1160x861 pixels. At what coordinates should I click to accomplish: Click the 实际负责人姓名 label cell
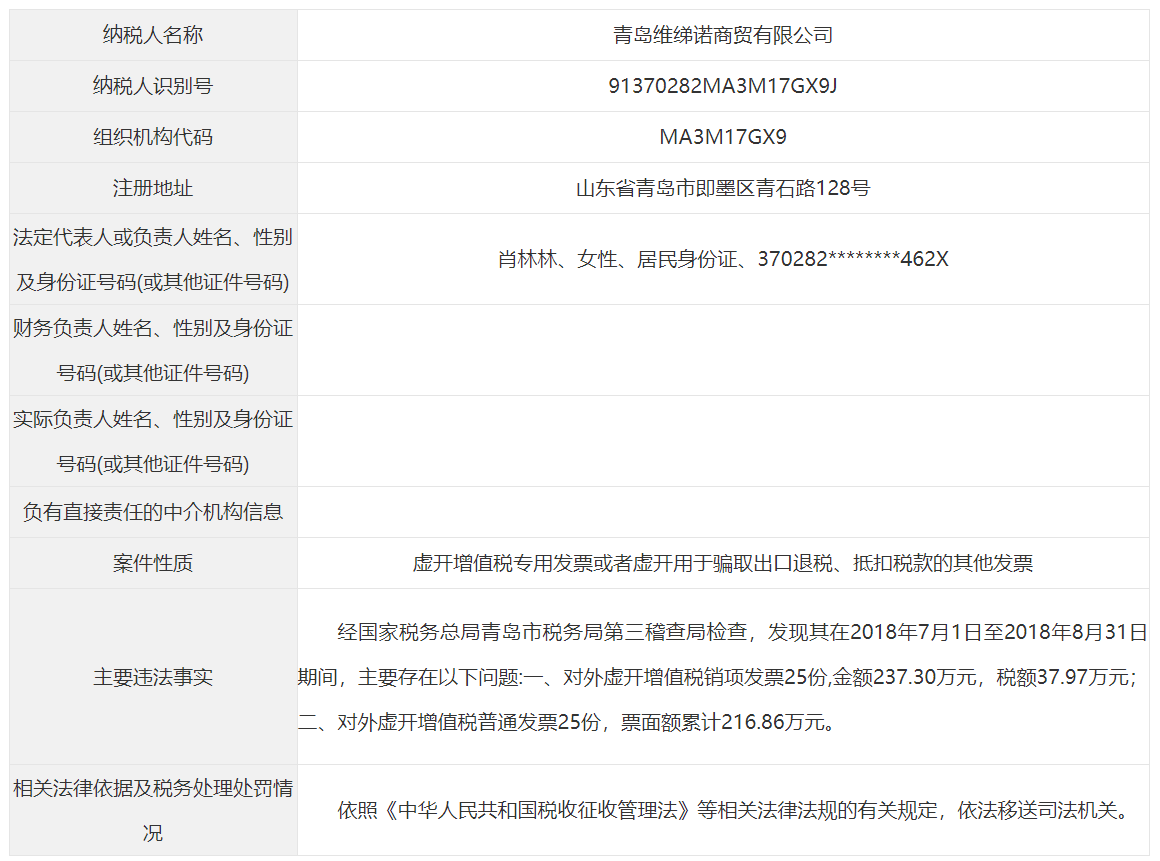click(153, 441)
